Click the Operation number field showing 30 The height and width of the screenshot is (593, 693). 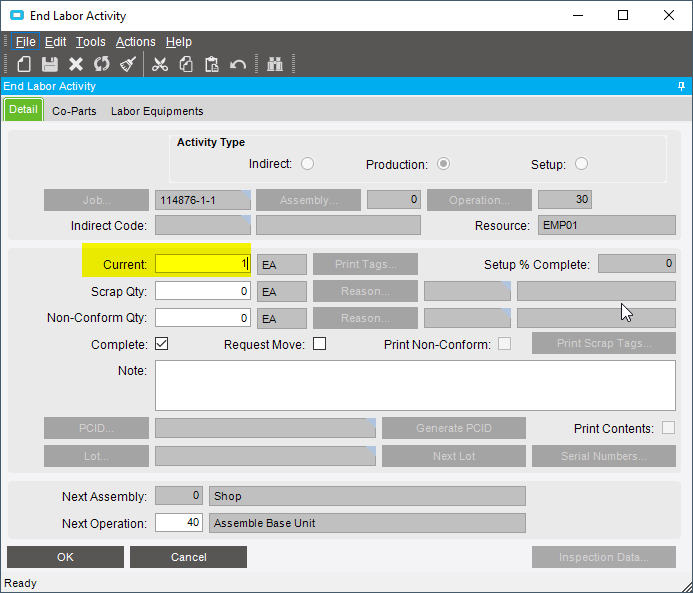[x=565, y=200]
